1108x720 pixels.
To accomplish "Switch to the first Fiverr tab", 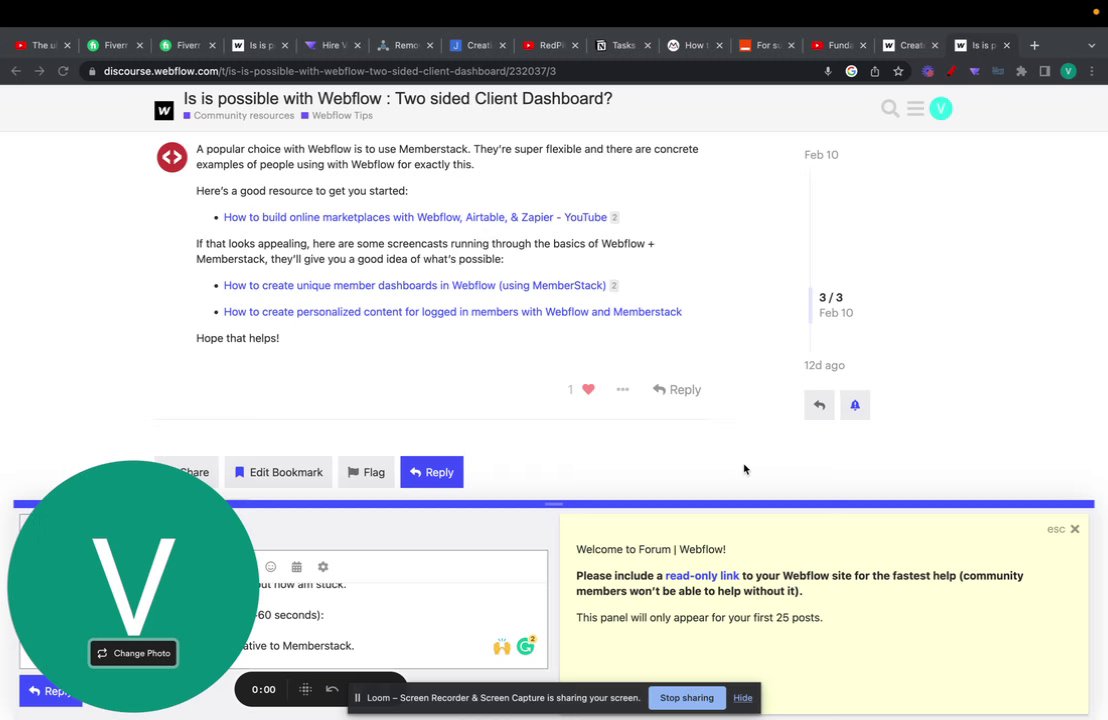I will (114, 45).
